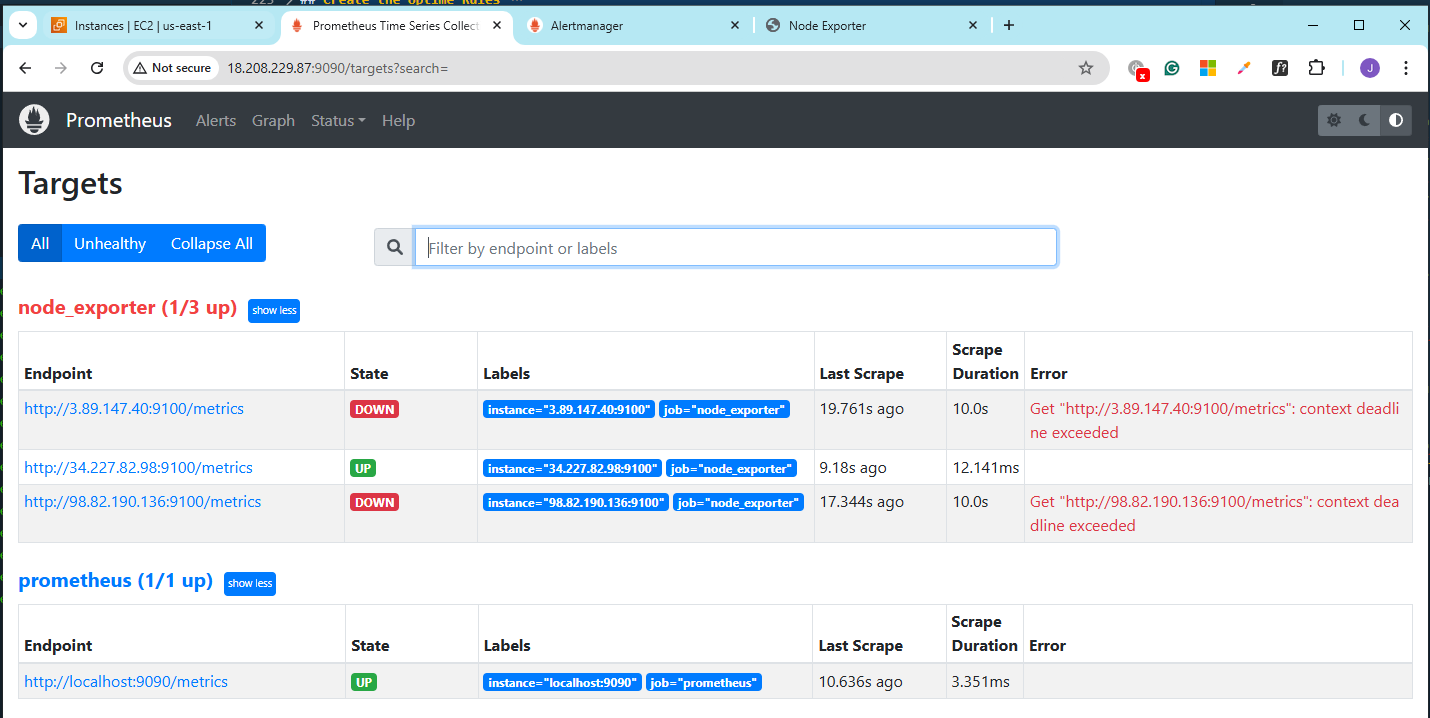Filter to Unhealthy targets only
The image size is (1430, 718).
point(110,243)
